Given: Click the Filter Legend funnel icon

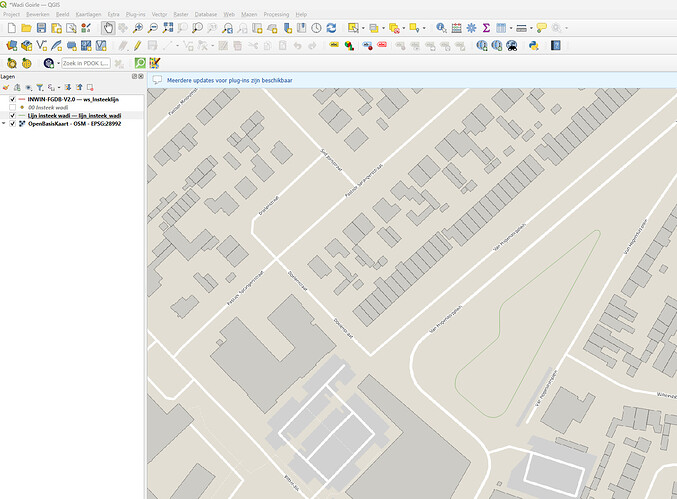Looking at the screenshot, I should pyautogui.click(x=40, y=88).
